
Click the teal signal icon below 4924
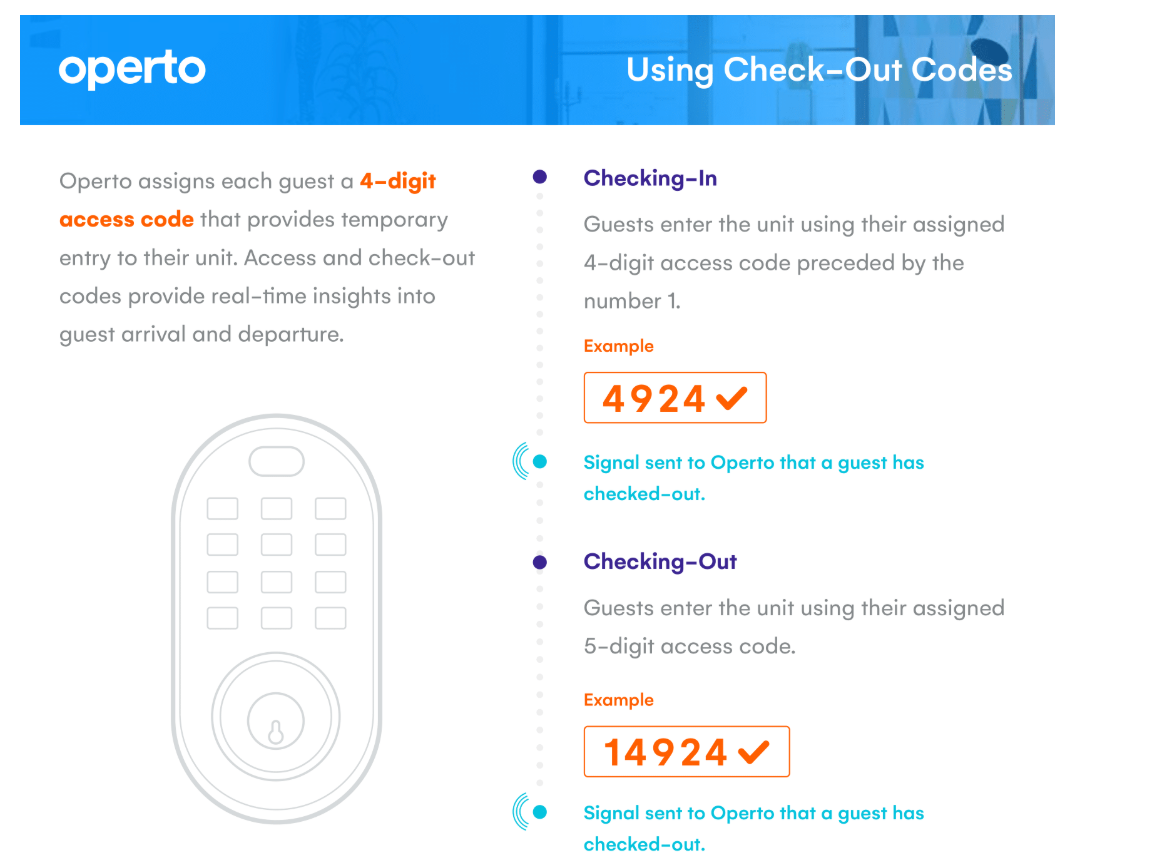coord(531,462)
